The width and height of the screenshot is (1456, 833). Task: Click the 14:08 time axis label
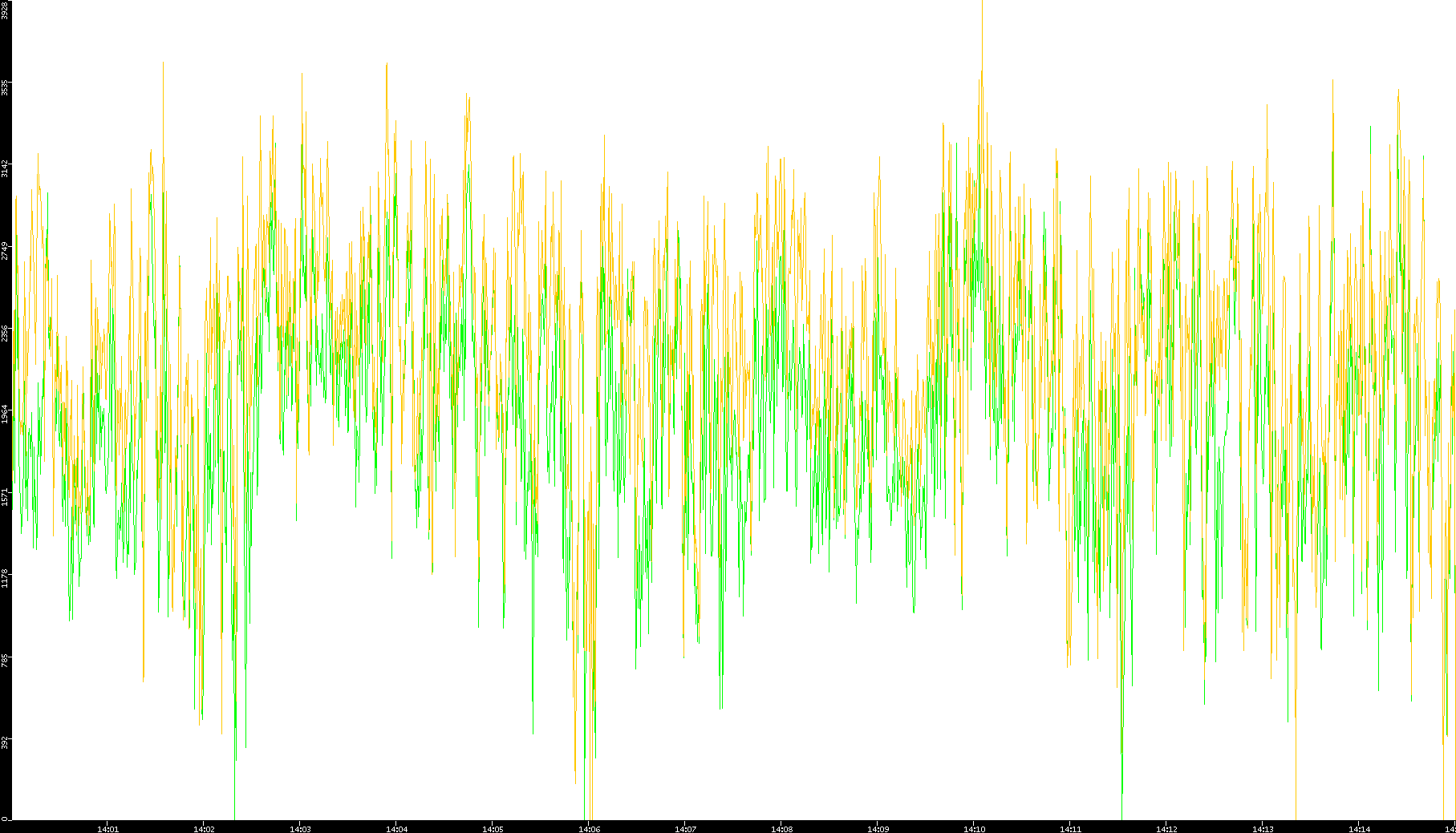pos(781,829)
